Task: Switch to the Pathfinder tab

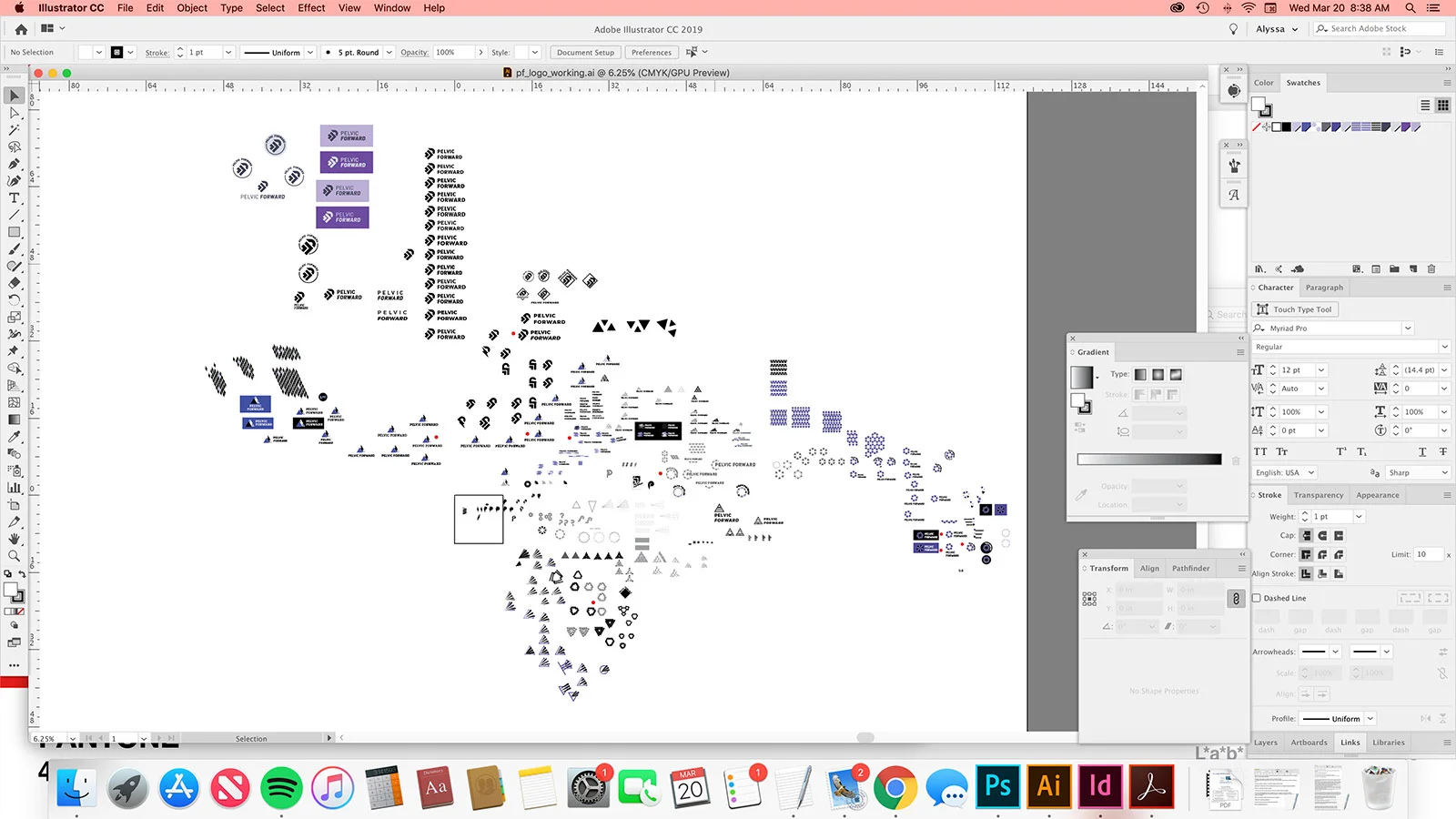Action: tap(1190, 569)
